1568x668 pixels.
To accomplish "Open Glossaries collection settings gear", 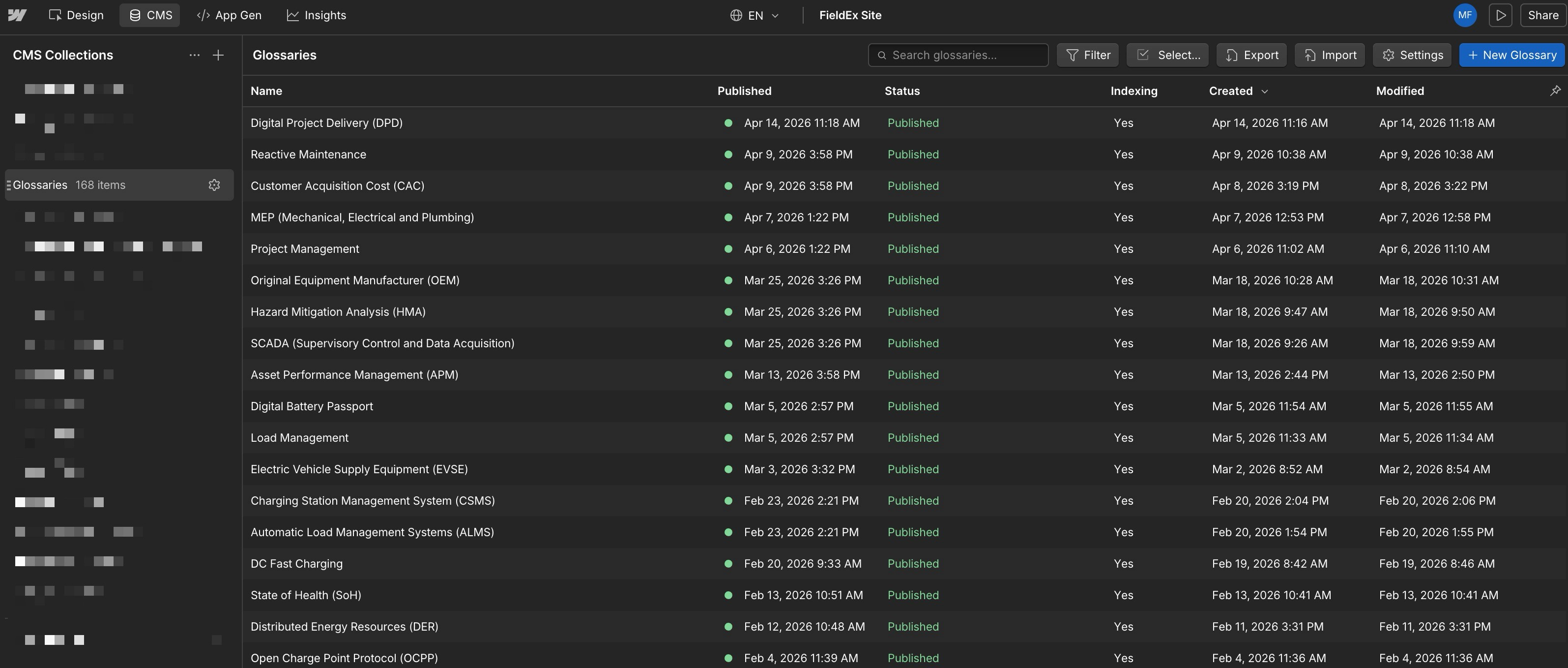I will (x=214, y=185).
